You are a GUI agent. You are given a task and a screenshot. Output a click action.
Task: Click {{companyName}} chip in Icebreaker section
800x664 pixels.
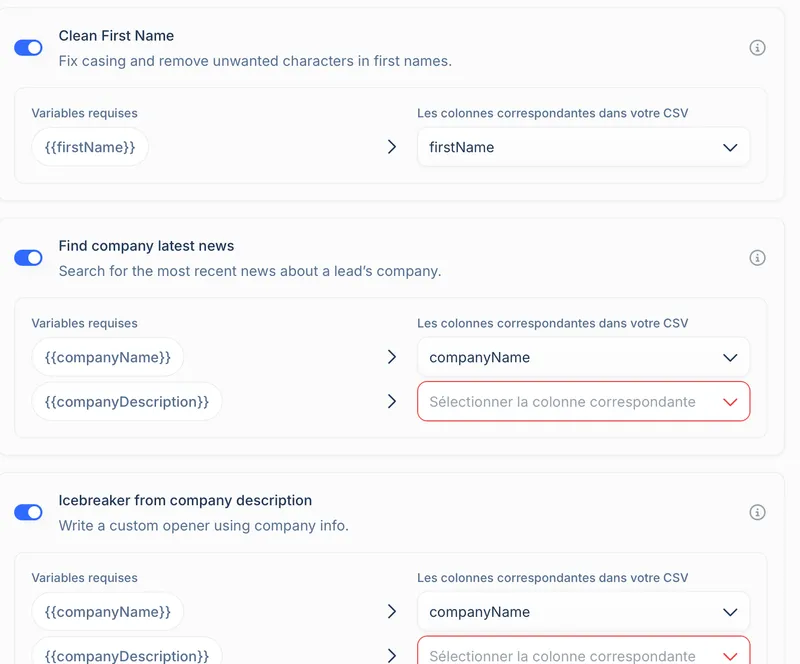click(x=108, y=612)
